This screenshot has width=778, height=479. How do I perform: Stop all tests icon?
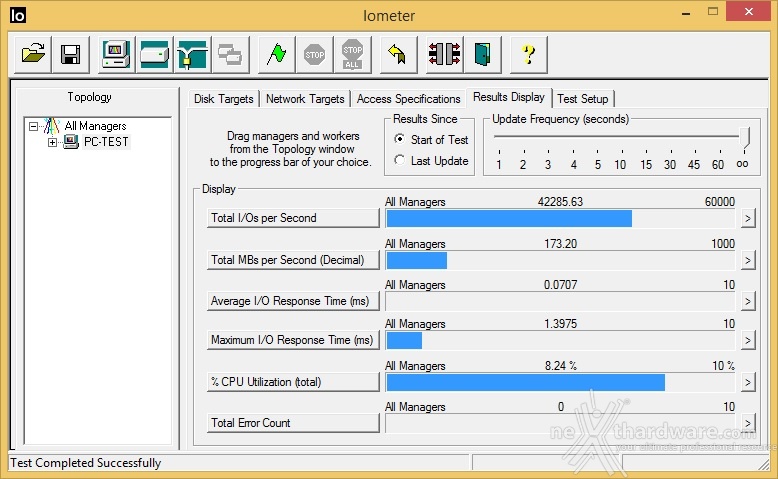(x=352, y=55)
